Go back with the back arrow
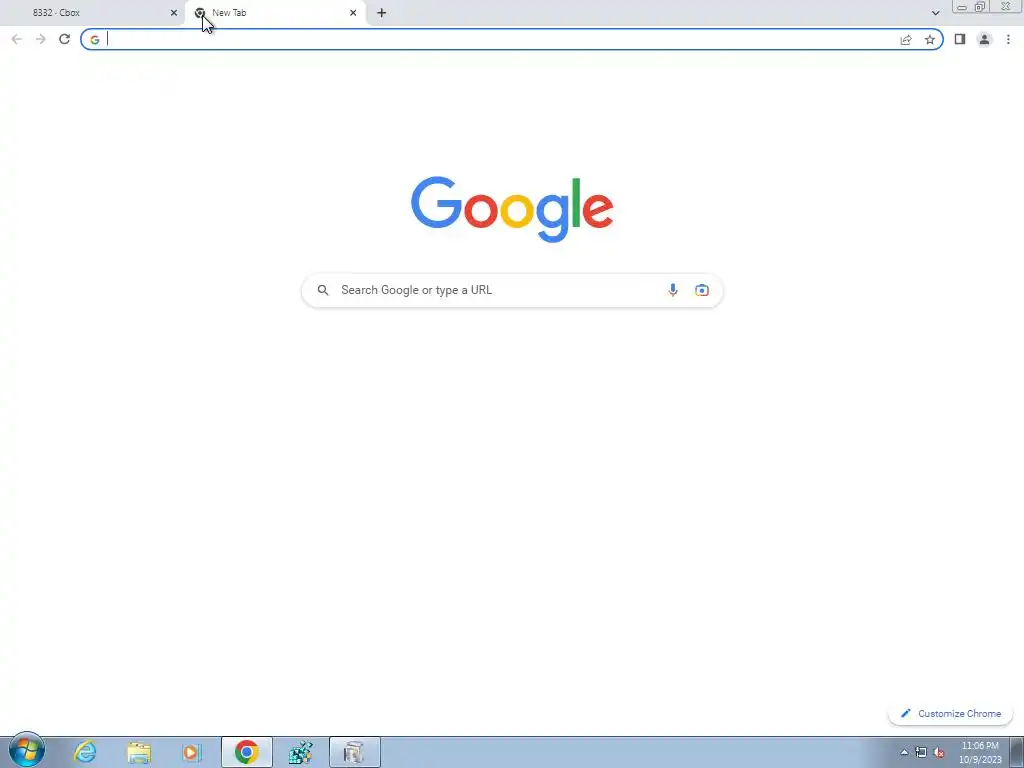Image resolution: width=1024 pixels, height=768 pixels. point(17,39)
